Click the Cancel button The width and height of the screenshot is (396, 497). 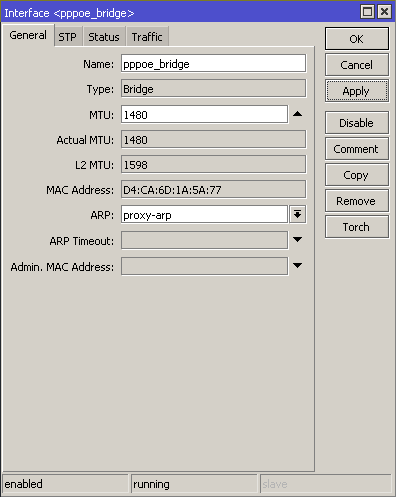click(x=357, y=65)
